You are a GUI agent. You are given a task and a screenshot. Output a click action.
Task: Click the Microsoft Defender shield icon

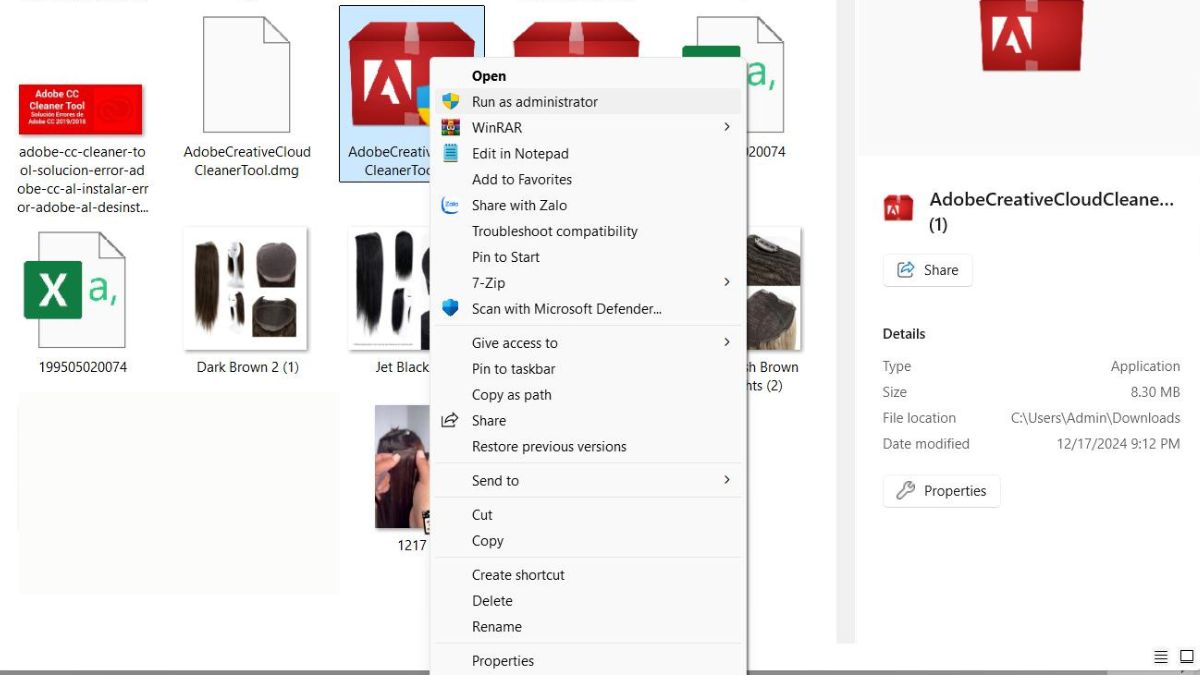coord(450,309)
